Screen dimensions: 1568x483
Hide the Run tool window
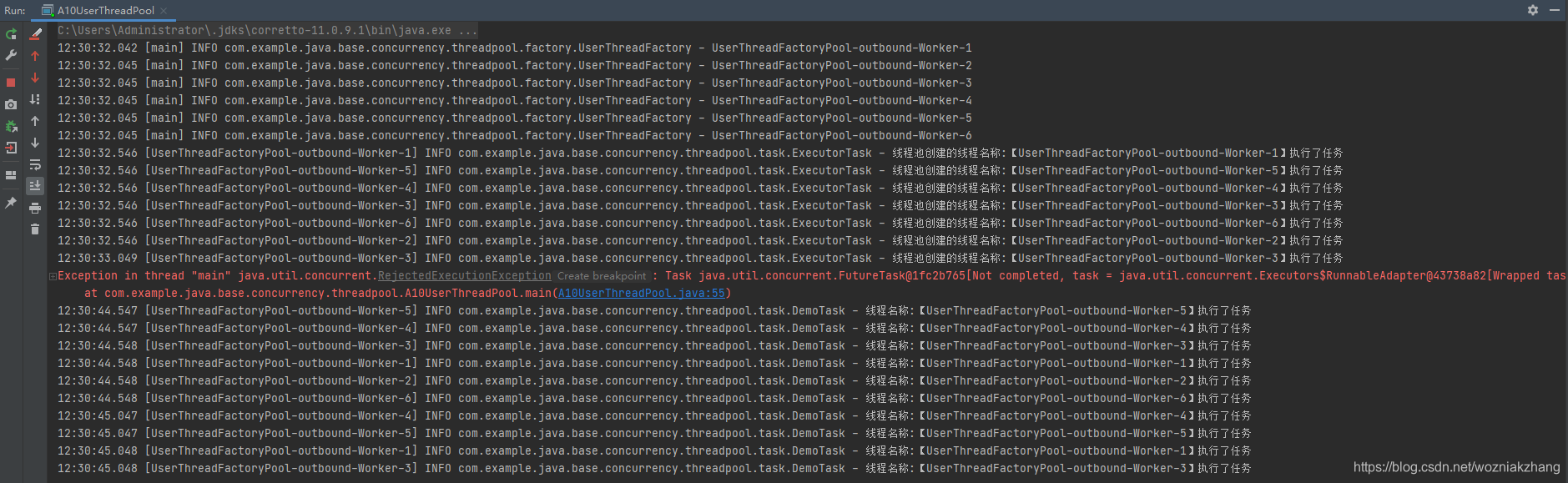[1555, 10]
